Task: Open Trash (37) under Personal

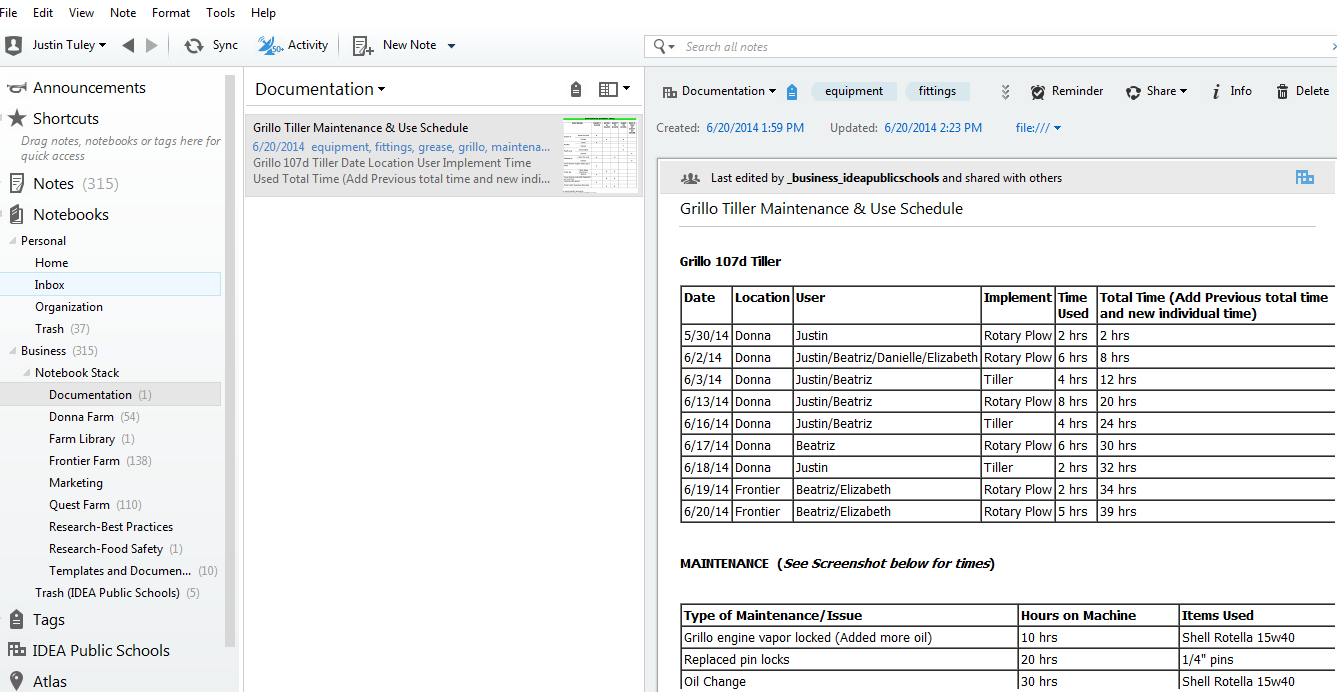Action: coord(62,329)
